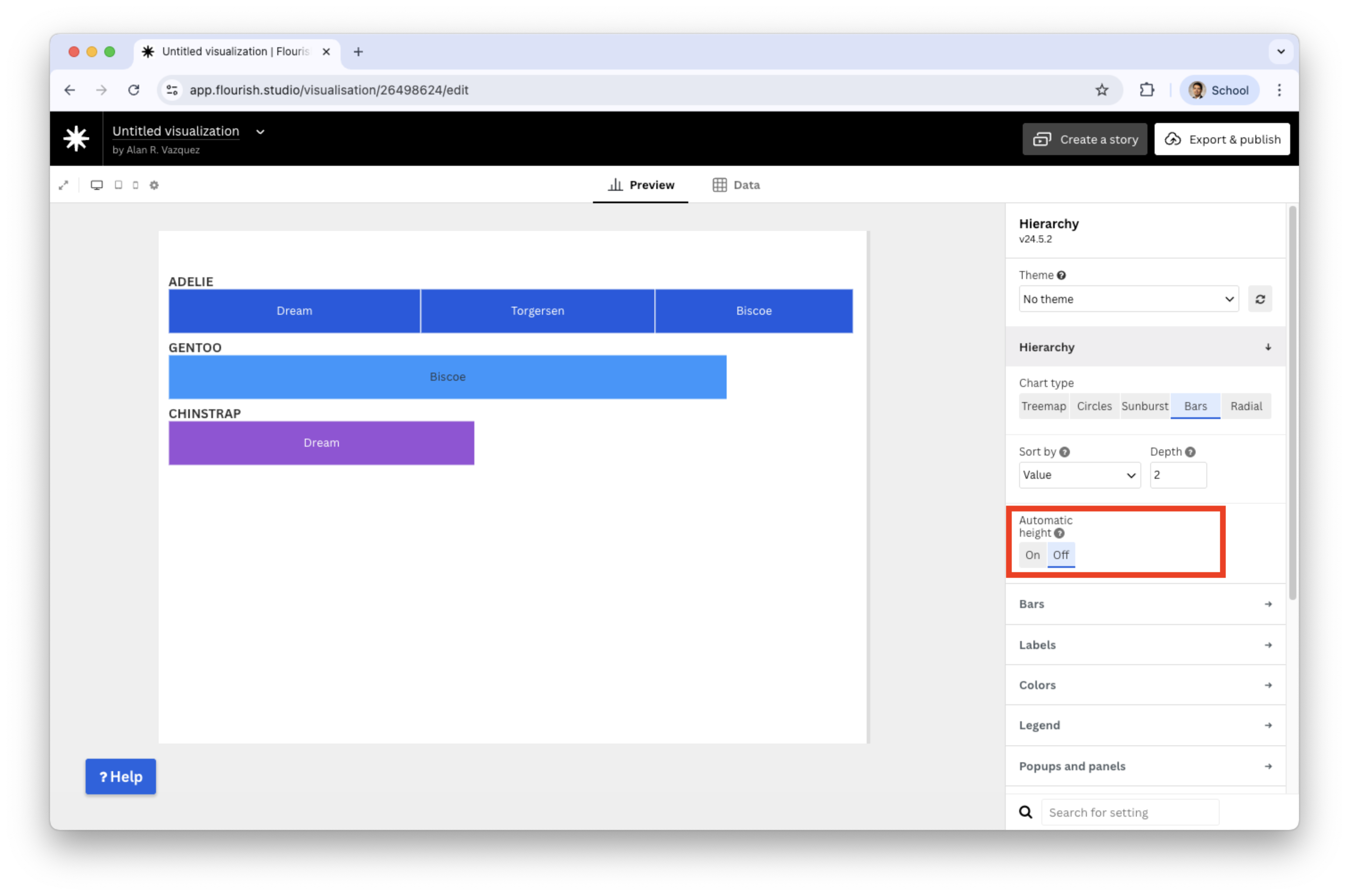Click the fullscreen expand arrows icon

tap(63, 185)
